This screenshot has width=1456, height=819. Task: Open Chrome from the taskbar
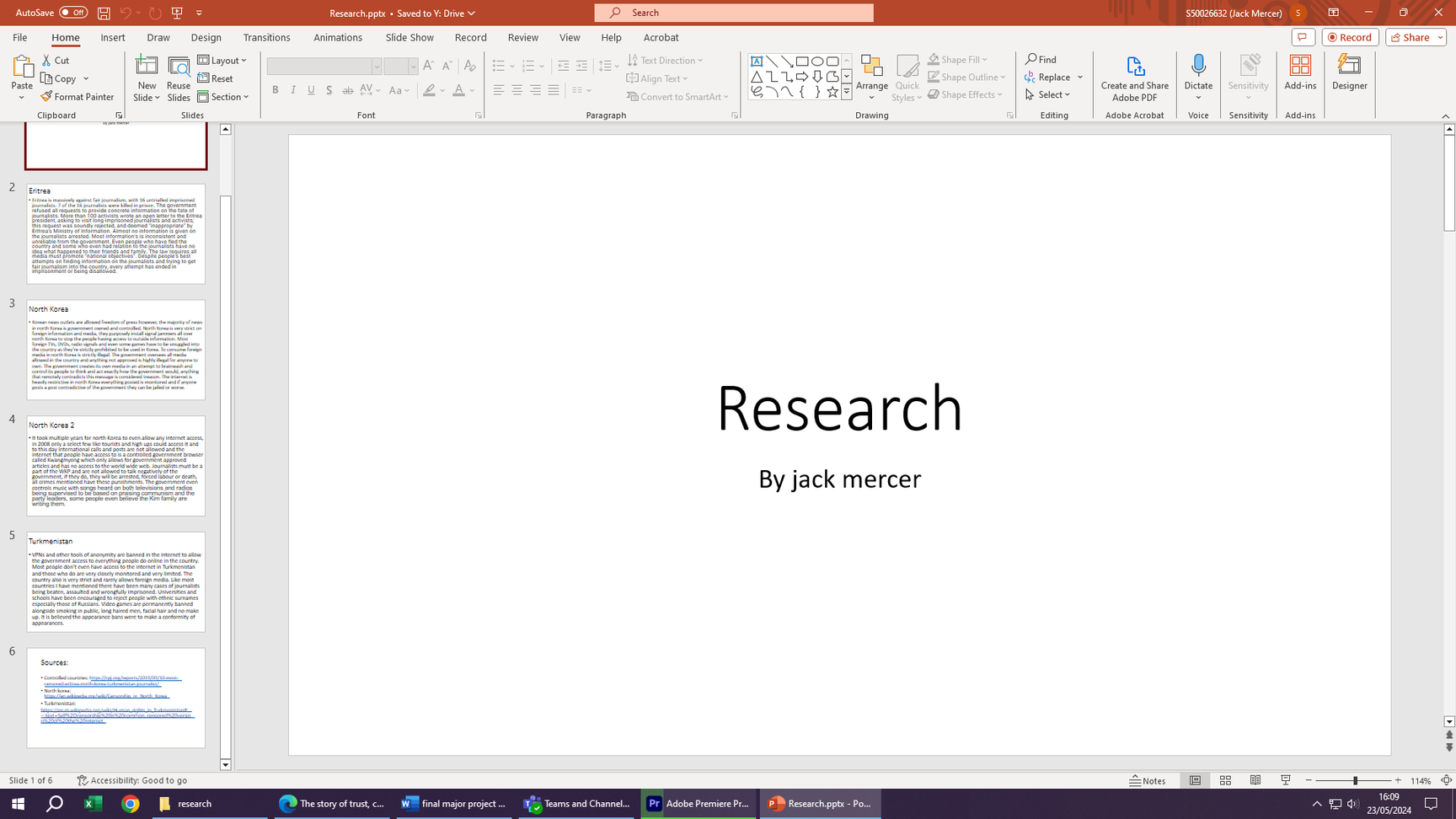pos(131,804)
